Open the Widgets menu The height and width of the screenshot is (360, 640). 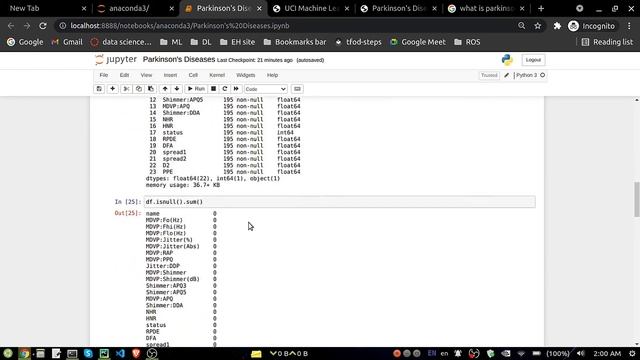pos(245,75)
